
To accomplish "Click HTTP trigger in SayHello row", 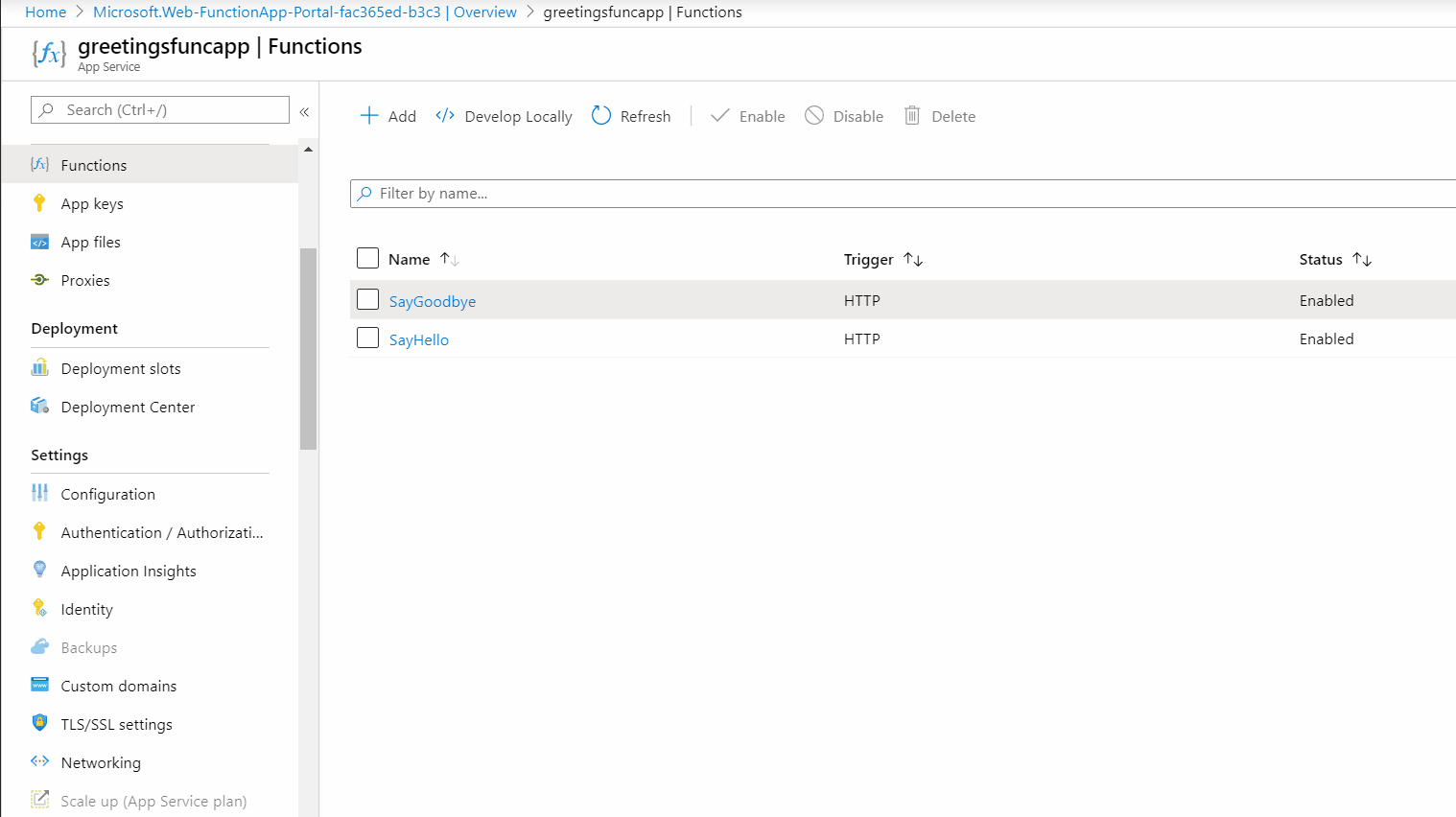I will point(862,338).
